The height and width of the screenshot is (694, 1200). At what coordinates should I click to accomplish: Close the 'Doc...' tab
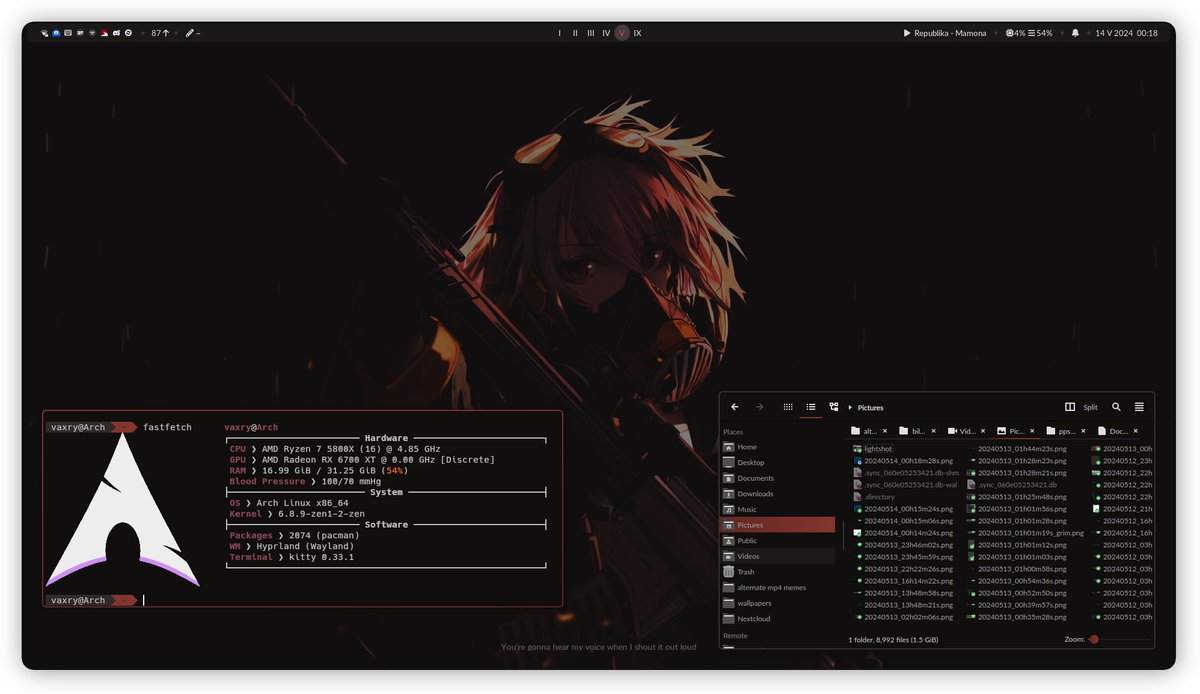1136,431
